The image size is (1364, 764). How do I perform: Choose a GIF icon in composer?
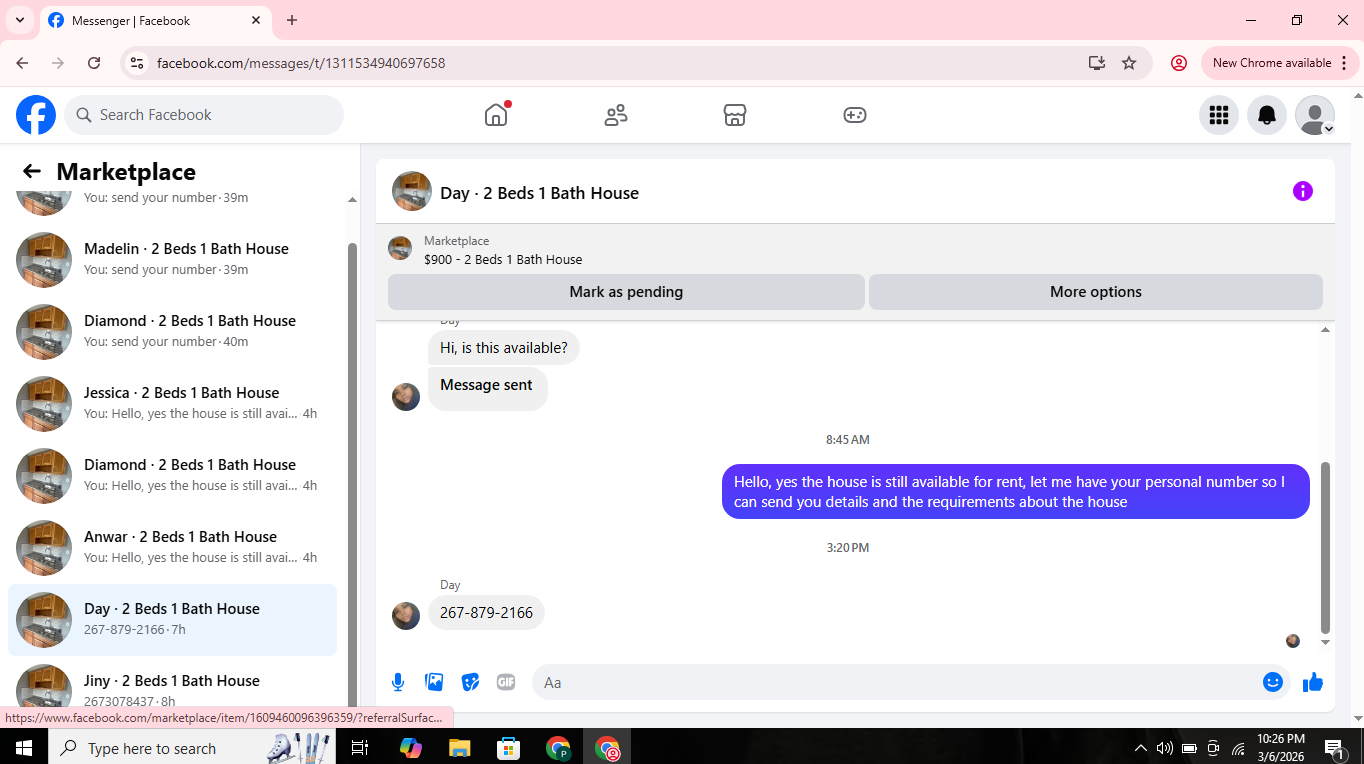pos(506,682)
